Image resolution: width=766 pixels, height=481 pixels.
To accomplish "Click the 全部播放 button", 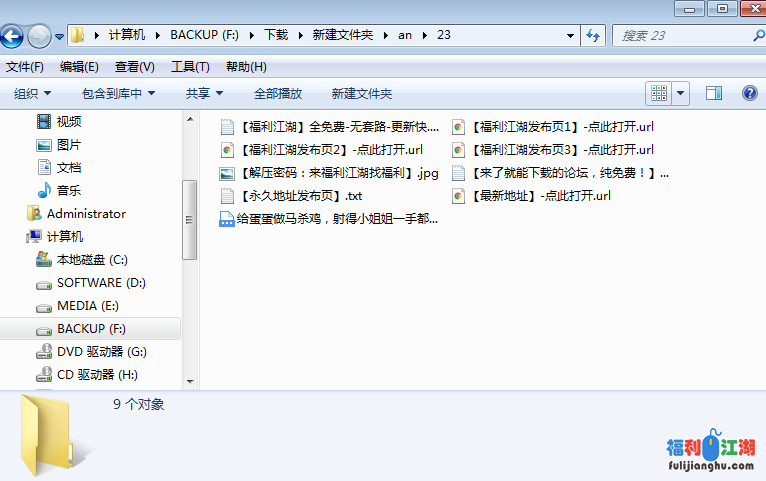I will tap(278, 94).
